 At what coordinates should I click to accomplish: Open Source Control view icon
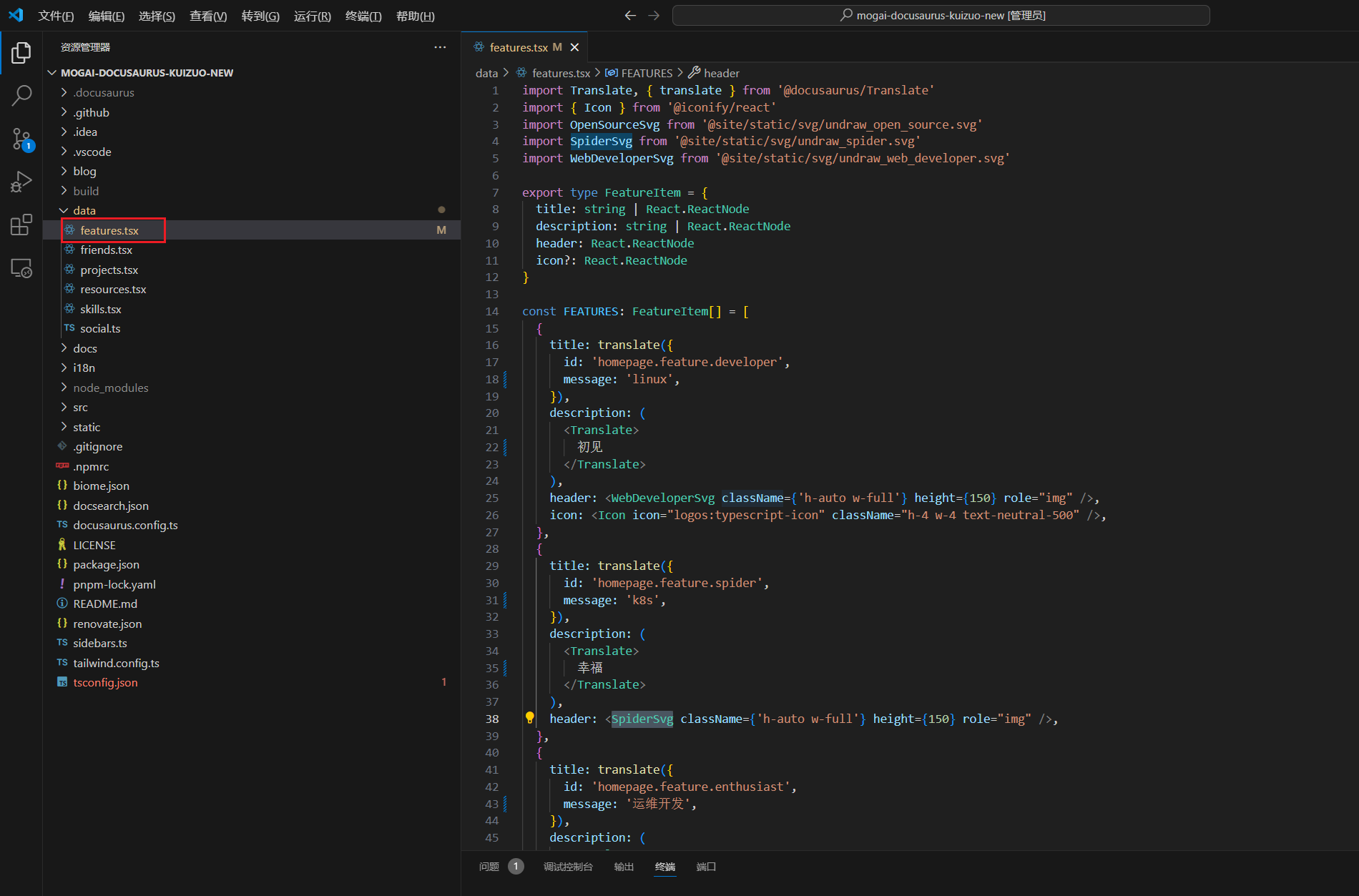coord(21,139)
